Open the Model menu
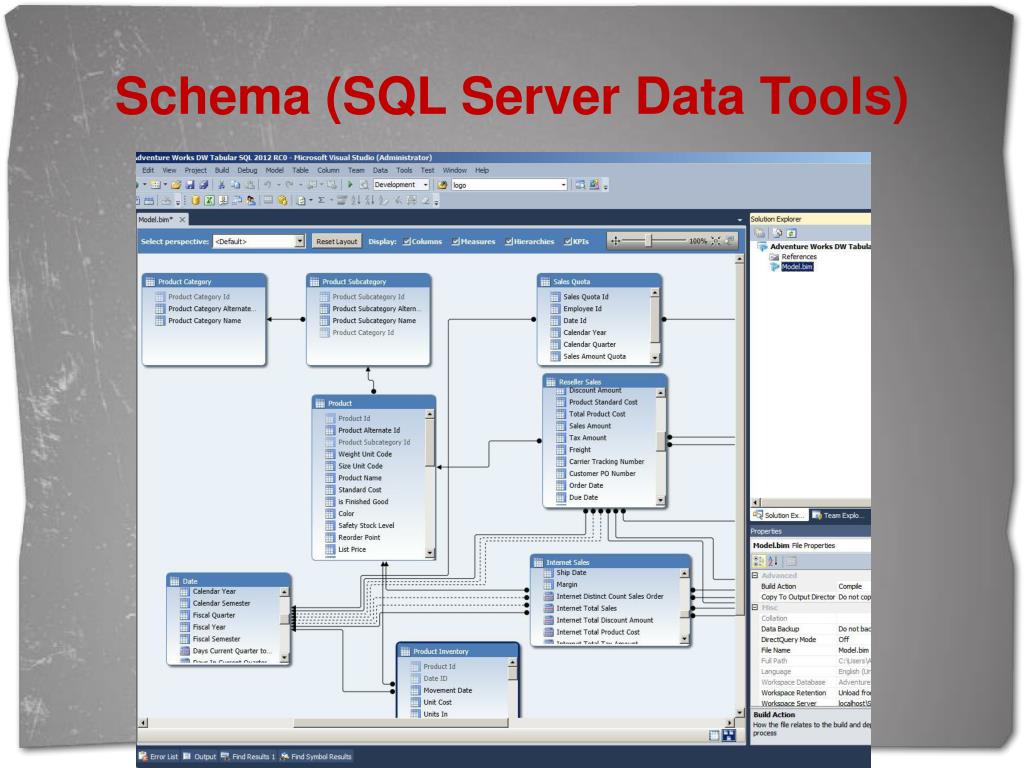1024x768 pixels. (274, 170)
